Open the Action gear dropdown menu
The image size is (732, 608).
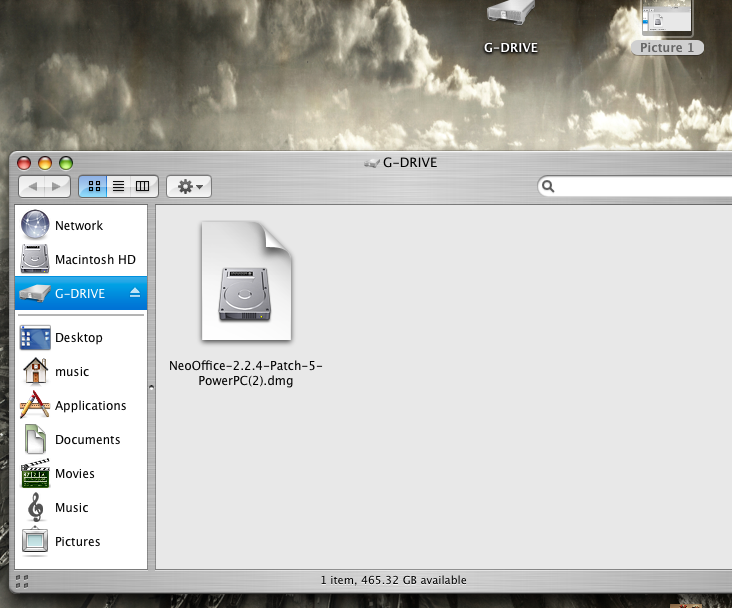point(189,187)
